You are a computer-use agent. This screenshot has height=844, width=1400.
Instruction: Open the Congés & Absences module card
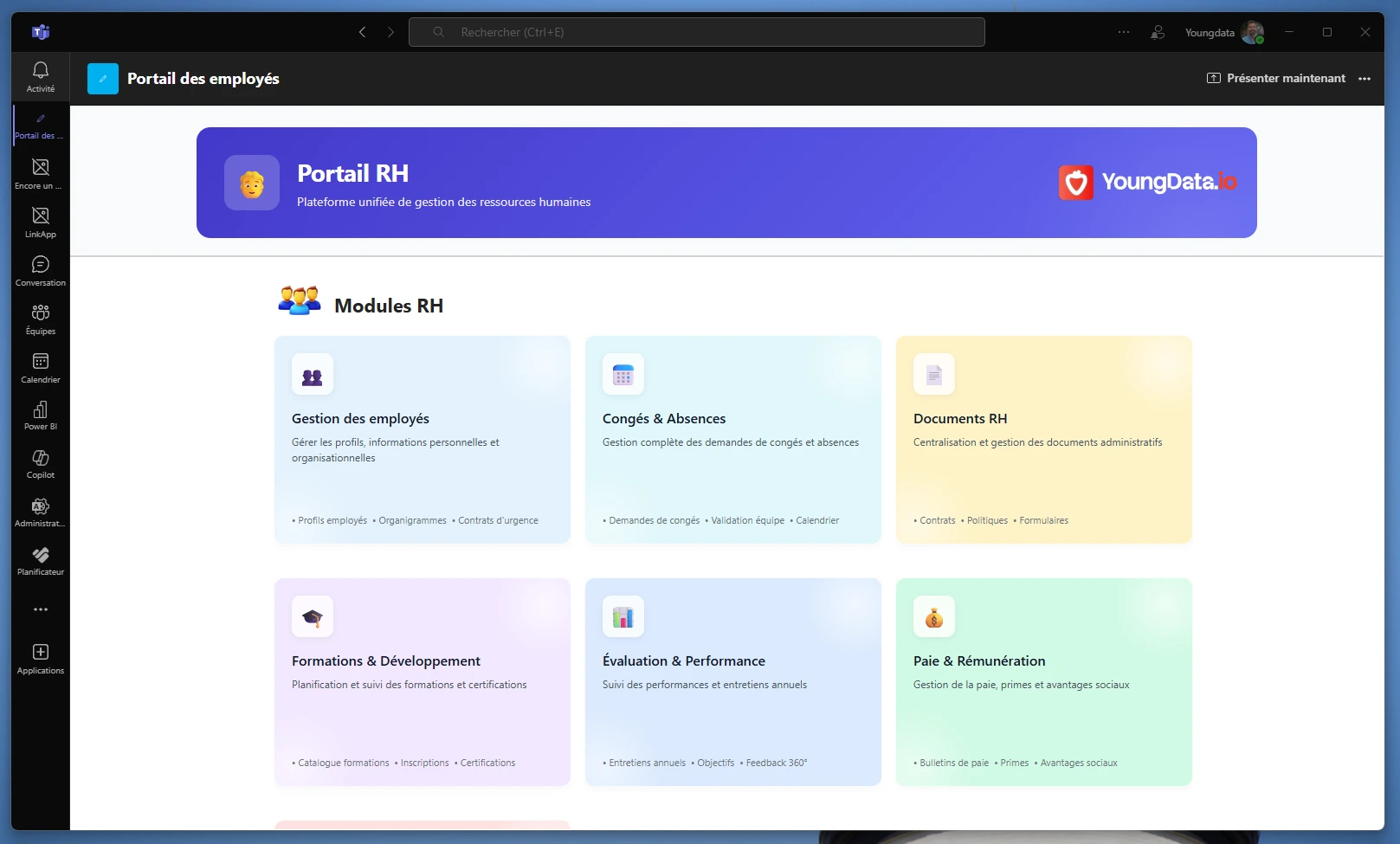pos(733,440)
